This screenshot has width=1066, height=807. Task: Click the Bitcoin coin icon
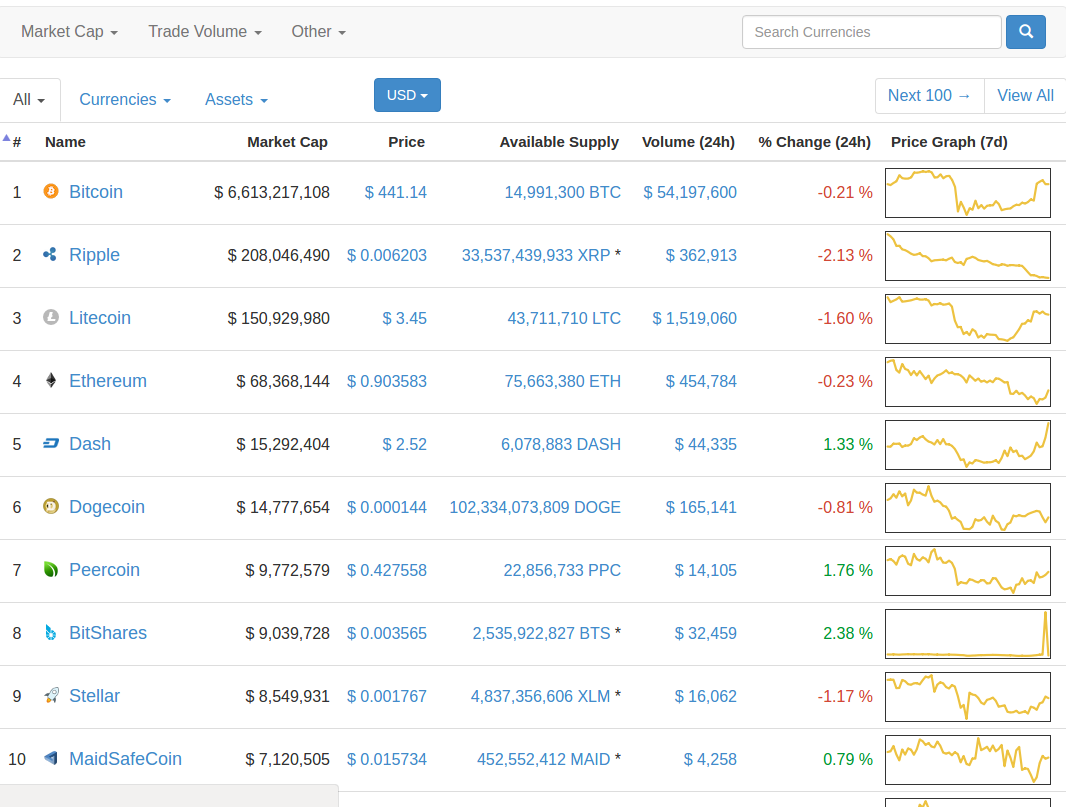pos(51,191)
